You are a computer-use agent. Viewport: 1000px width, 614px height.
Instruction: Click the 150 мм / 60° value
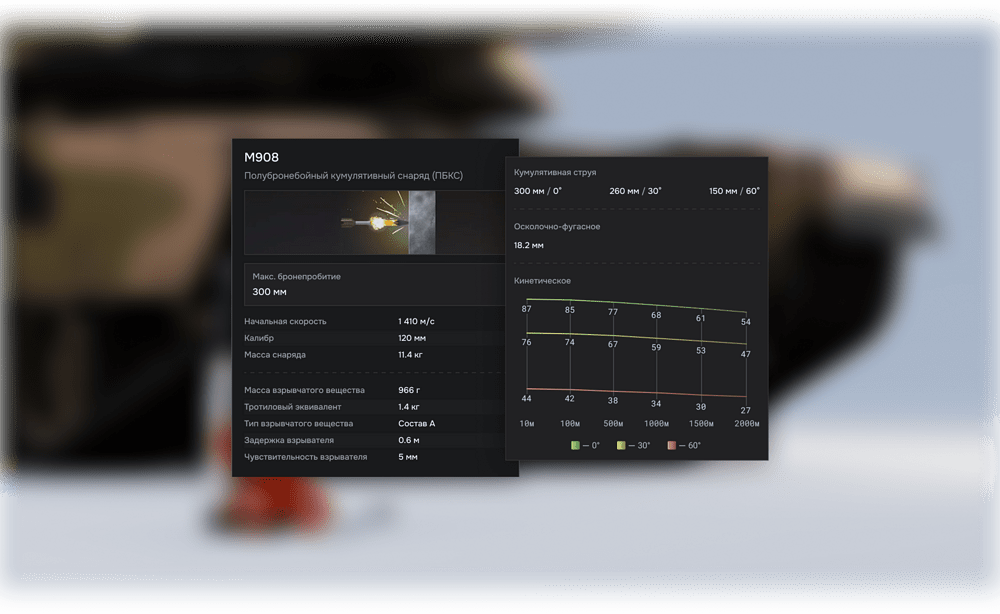point(734,191)
